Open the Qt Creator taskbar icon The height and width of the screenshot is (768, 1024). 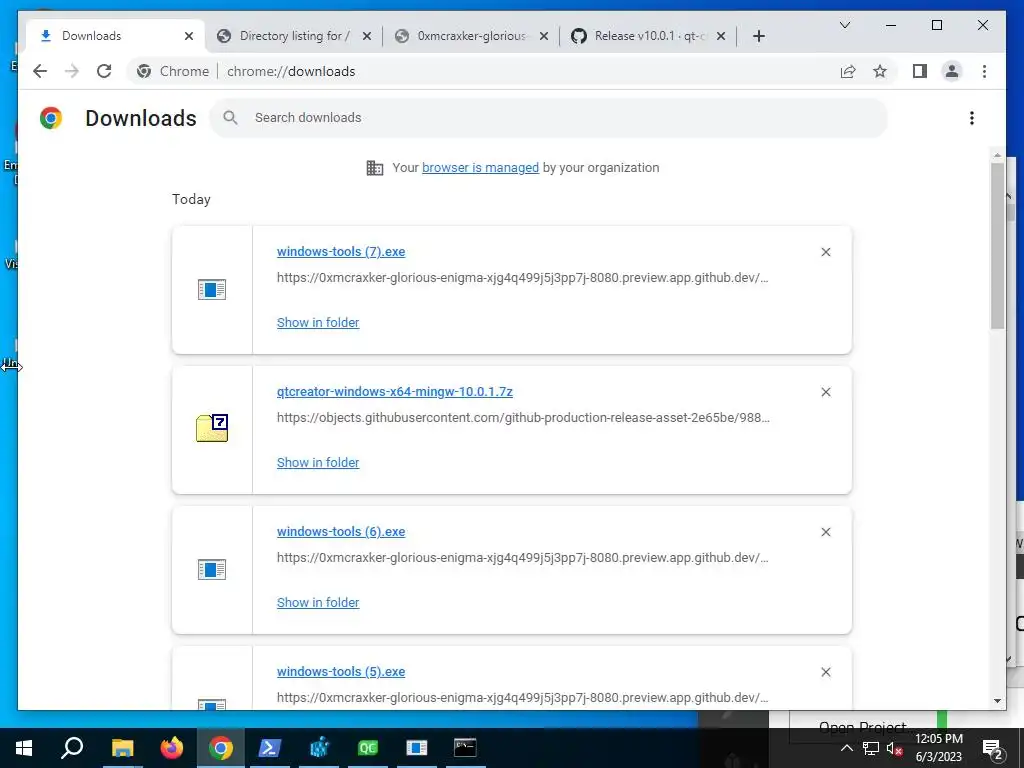click(x=368, y=748)
